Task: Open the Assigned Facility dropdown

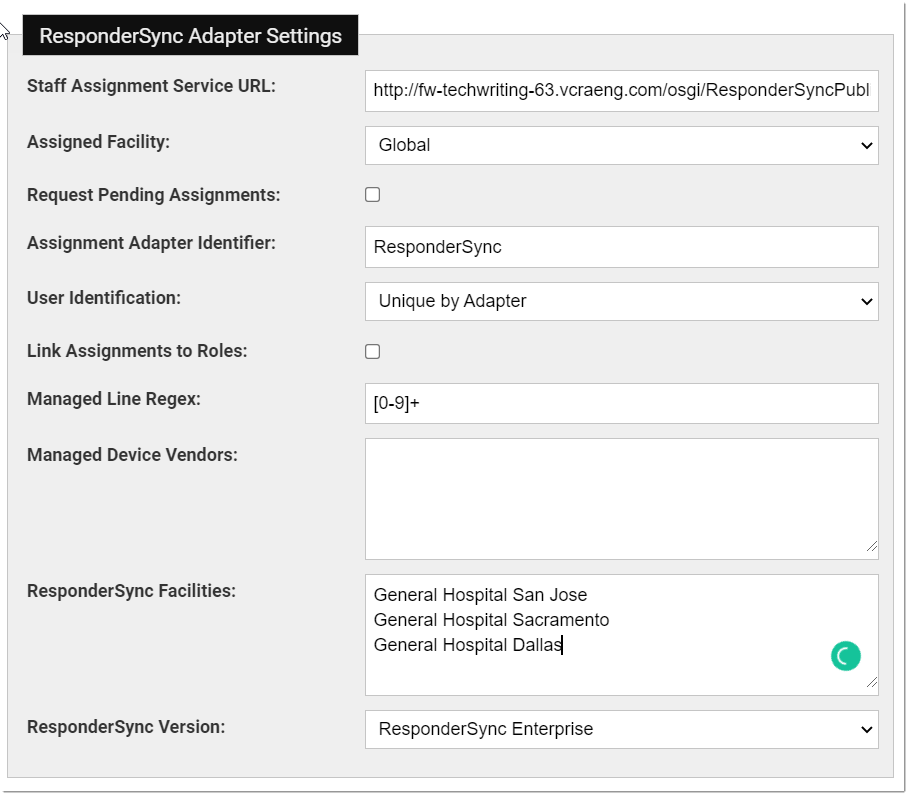Action: (x=621, y=145)
